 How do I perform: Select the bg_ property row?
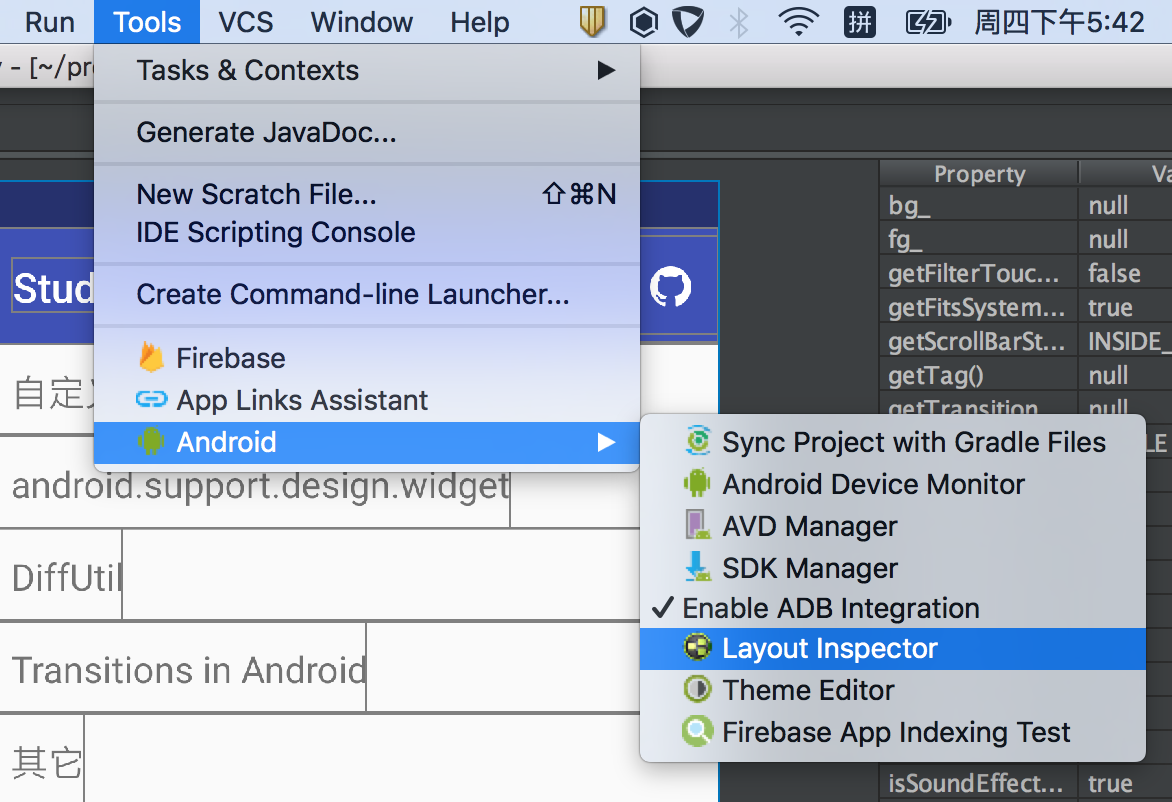coord(1026,206)
